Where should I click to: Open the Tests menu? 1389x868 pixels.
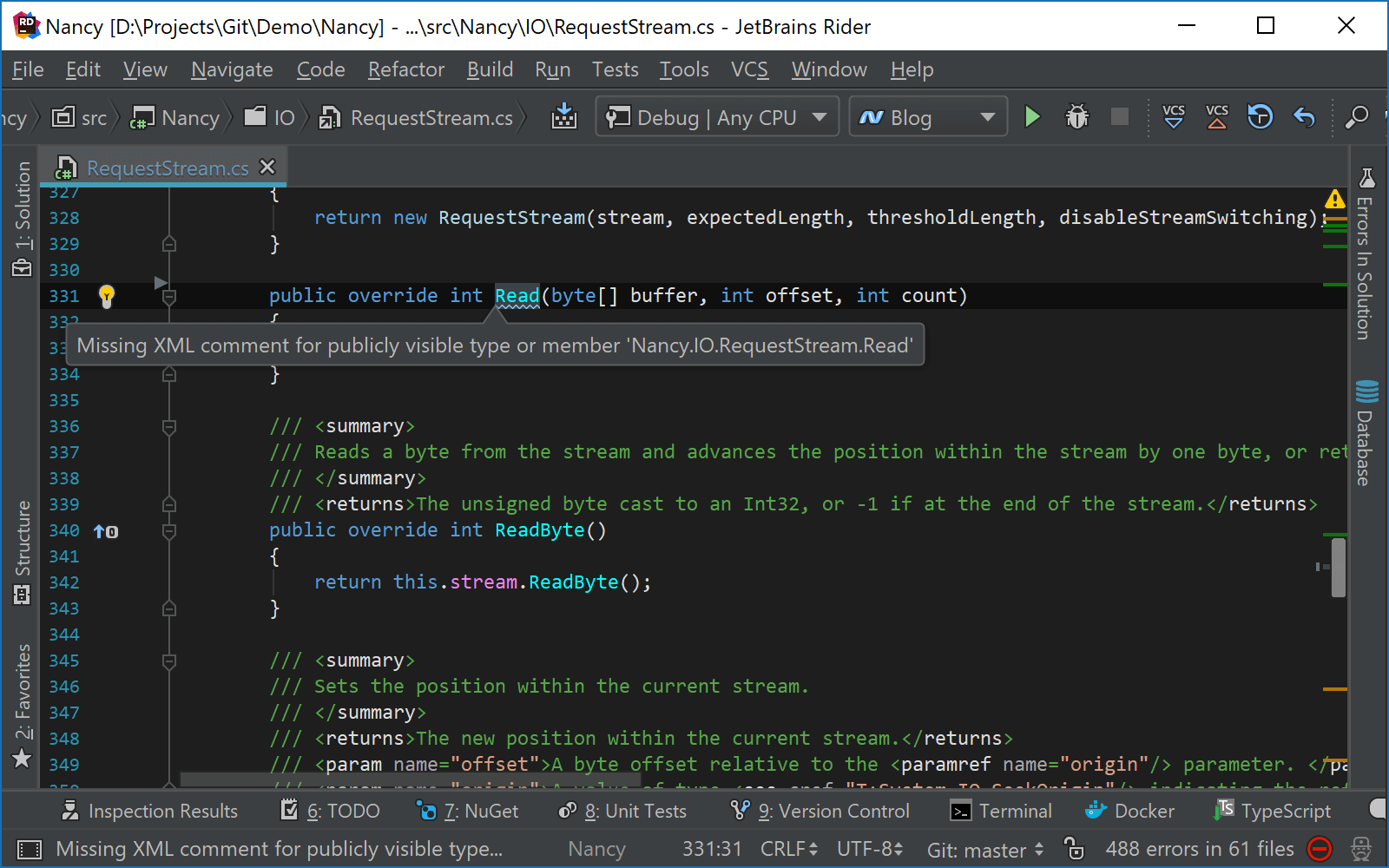(x=616, y=69)
